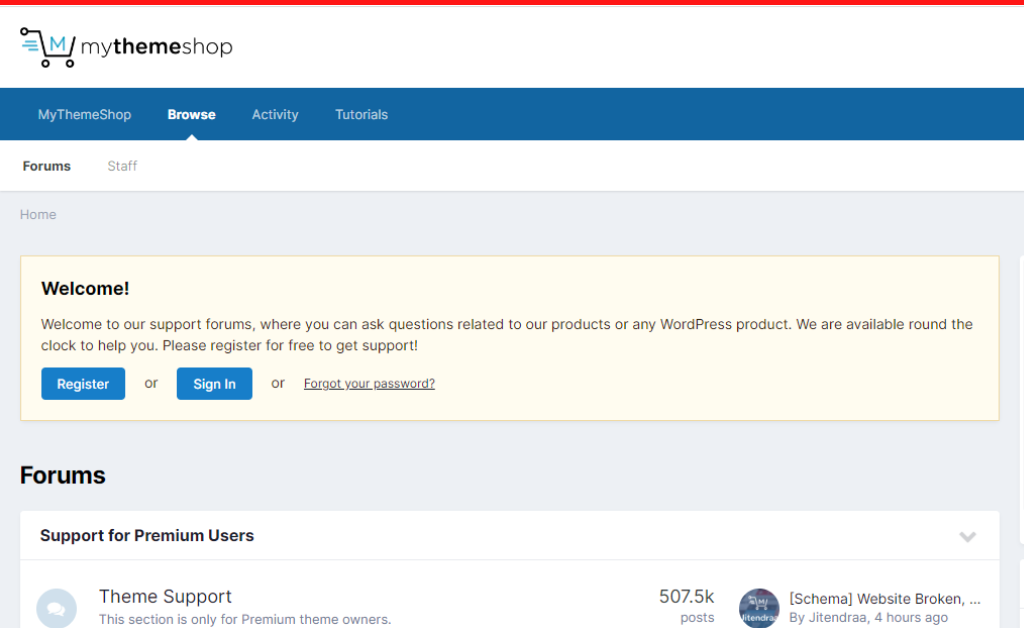Follow the 'Forgot your password?' link
This screenshot has width=1024, height=628.
pyautogui.click(x=369, y=383)
